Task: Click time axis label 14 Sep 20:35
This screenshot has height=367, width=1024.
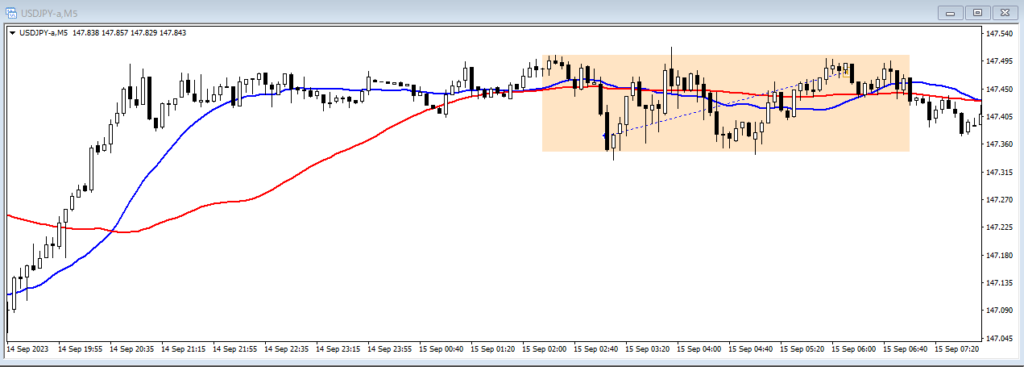Action: (131, 350)
